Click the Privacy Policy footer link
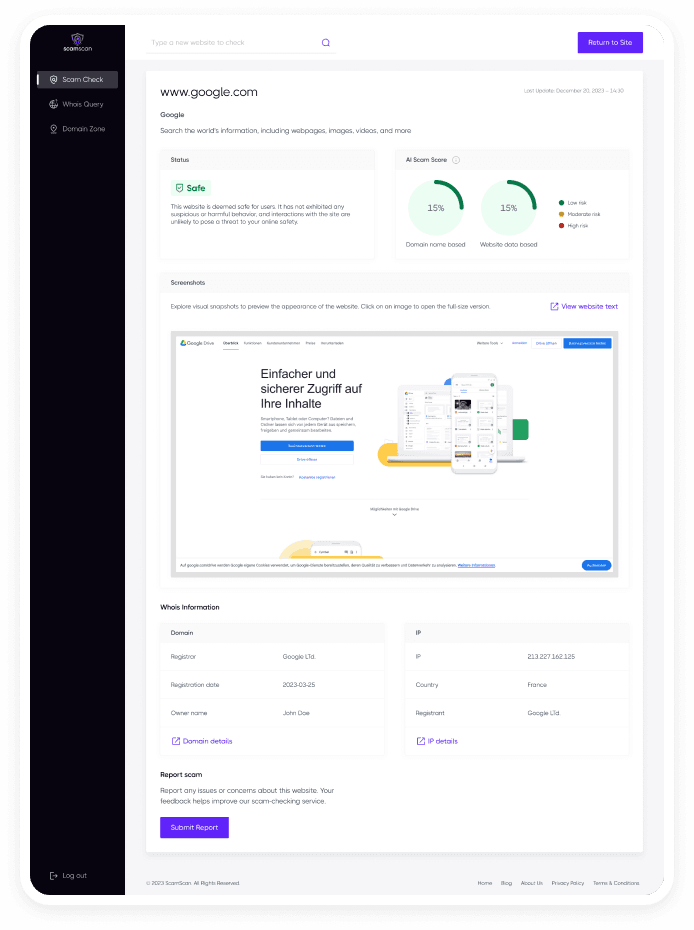This screenshot has width=694, height=930. pyautogui.click(x=568, y=883)
